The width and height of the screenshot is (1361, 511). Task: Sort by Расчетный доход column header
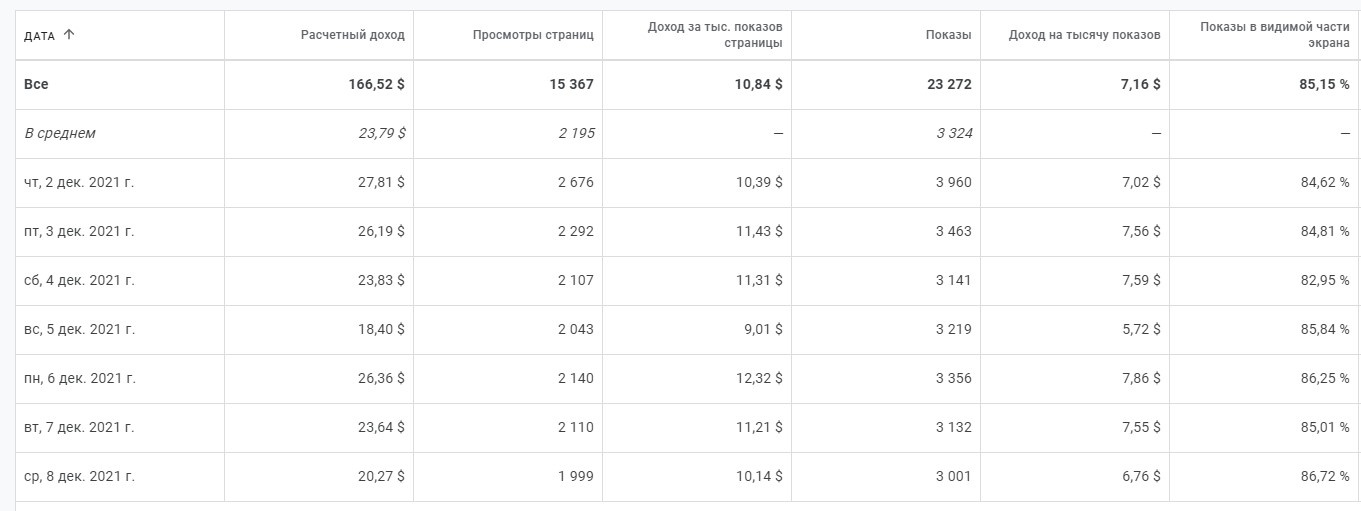(353, 35)
